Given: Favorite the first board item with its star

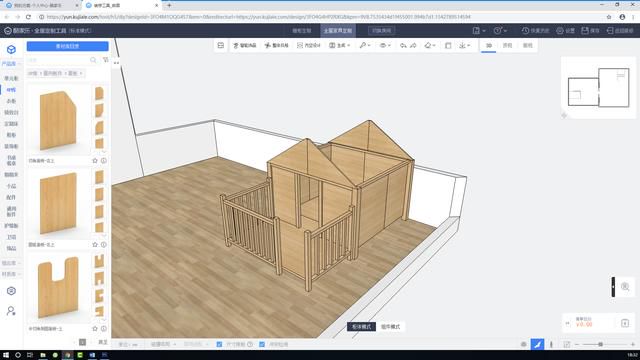Looking at the screenshot, I should [95, 161].
